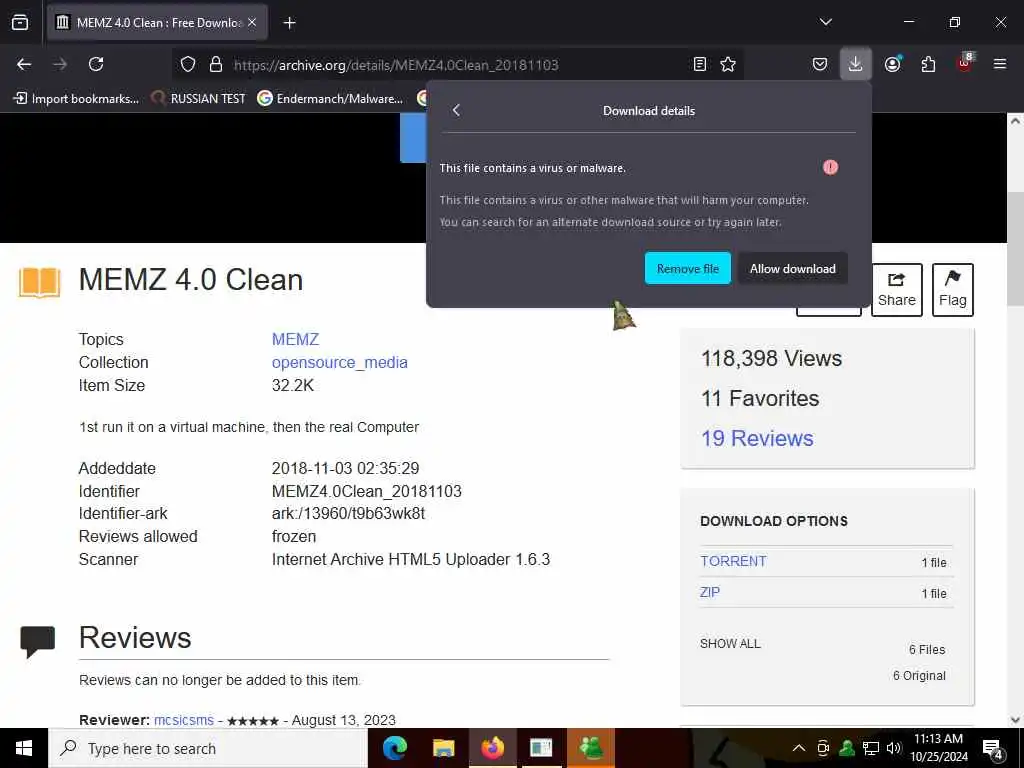Image resolution: width=1024 pixels, height=768 pixels.
Task: Open the Firefox View icon left of the tab
Action: pyautogui.click(x=20, y=22)
